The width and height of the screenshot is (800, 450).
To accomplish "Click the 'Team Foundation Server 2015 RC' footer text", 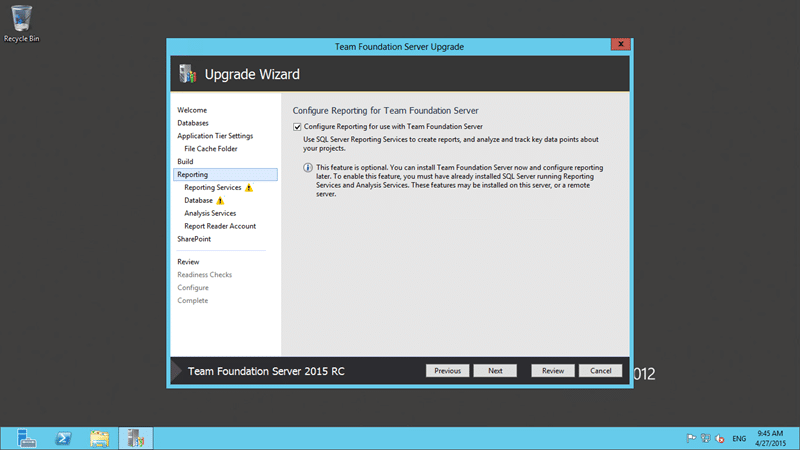I will click(x=266, y=371).
